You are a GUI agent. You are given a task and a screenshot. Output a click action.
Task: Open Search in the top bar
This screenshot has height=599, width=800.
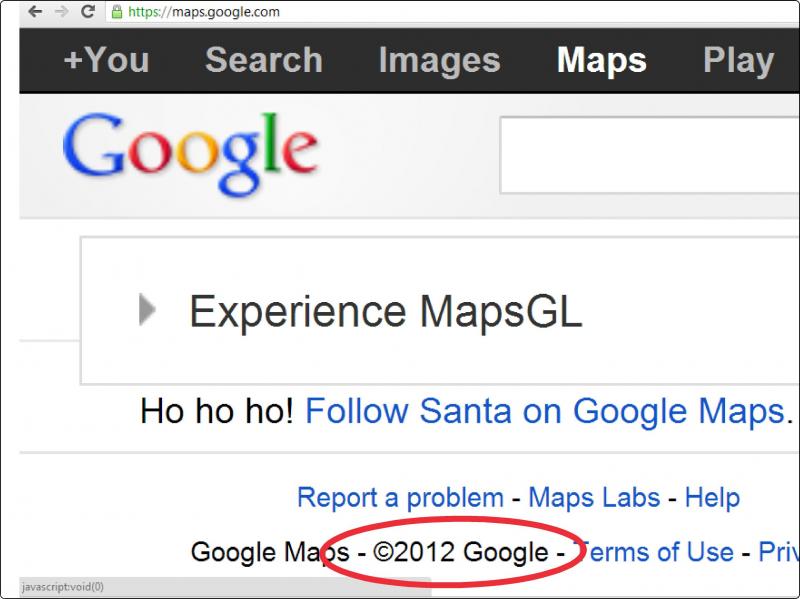point(264,60)
